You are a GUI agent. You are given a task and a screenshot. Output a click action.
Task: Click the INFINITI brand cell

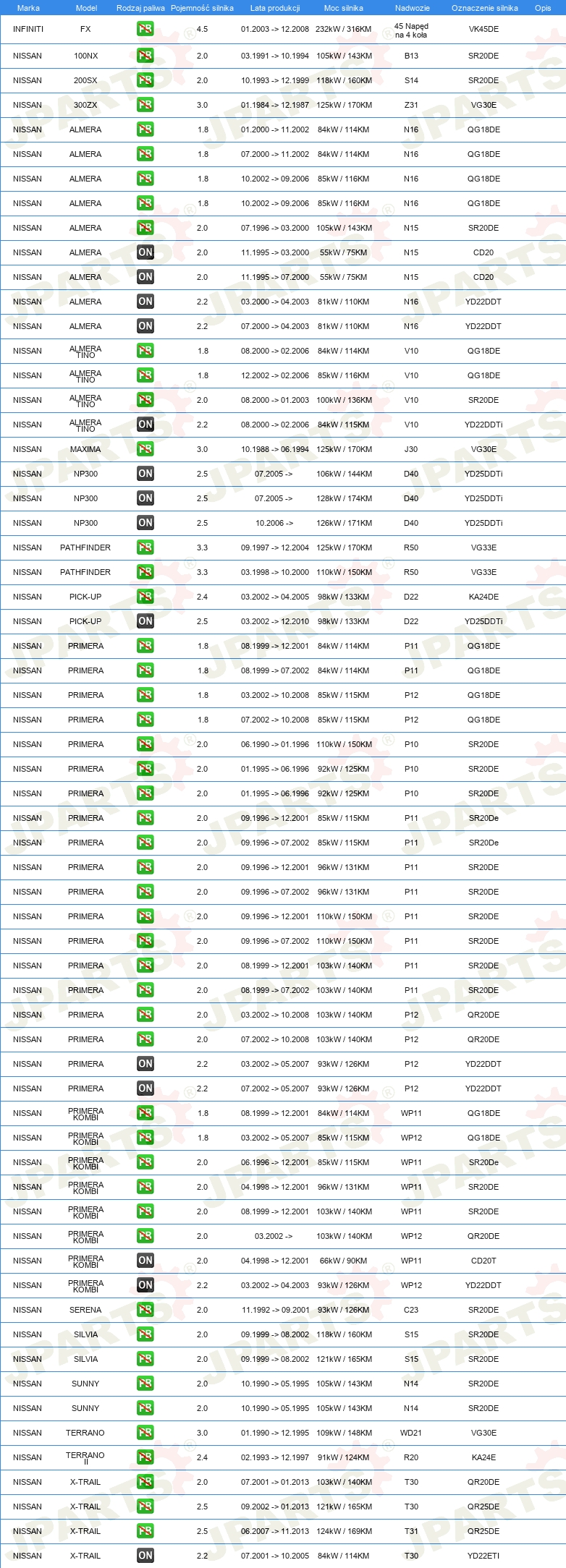[28, 30]
